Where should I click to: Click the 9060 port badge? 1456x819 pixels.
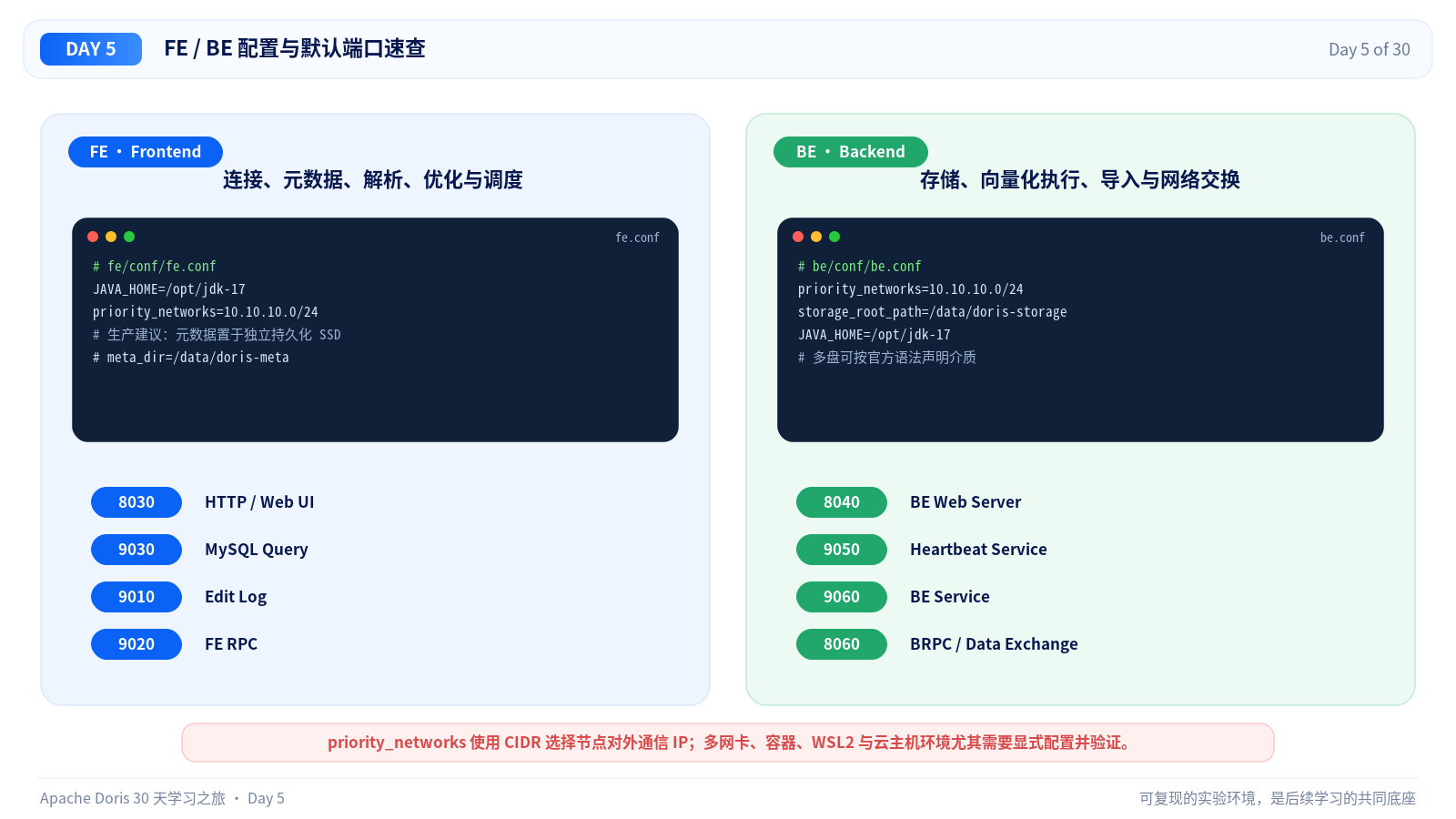pyautogui.click(x=842, y=597)
